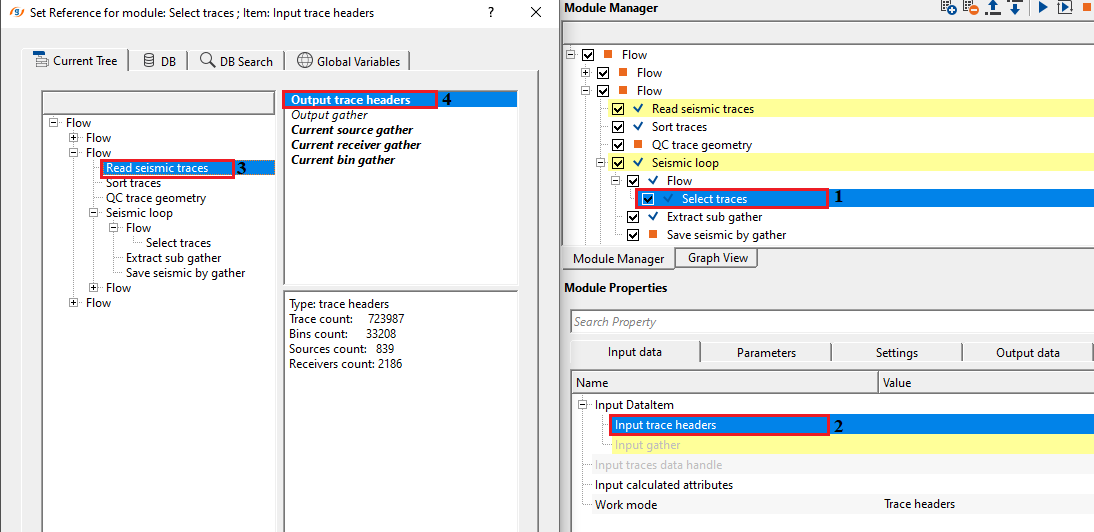Switch to the DB Search tab
1094x532 pixels.
pos(237,61)
